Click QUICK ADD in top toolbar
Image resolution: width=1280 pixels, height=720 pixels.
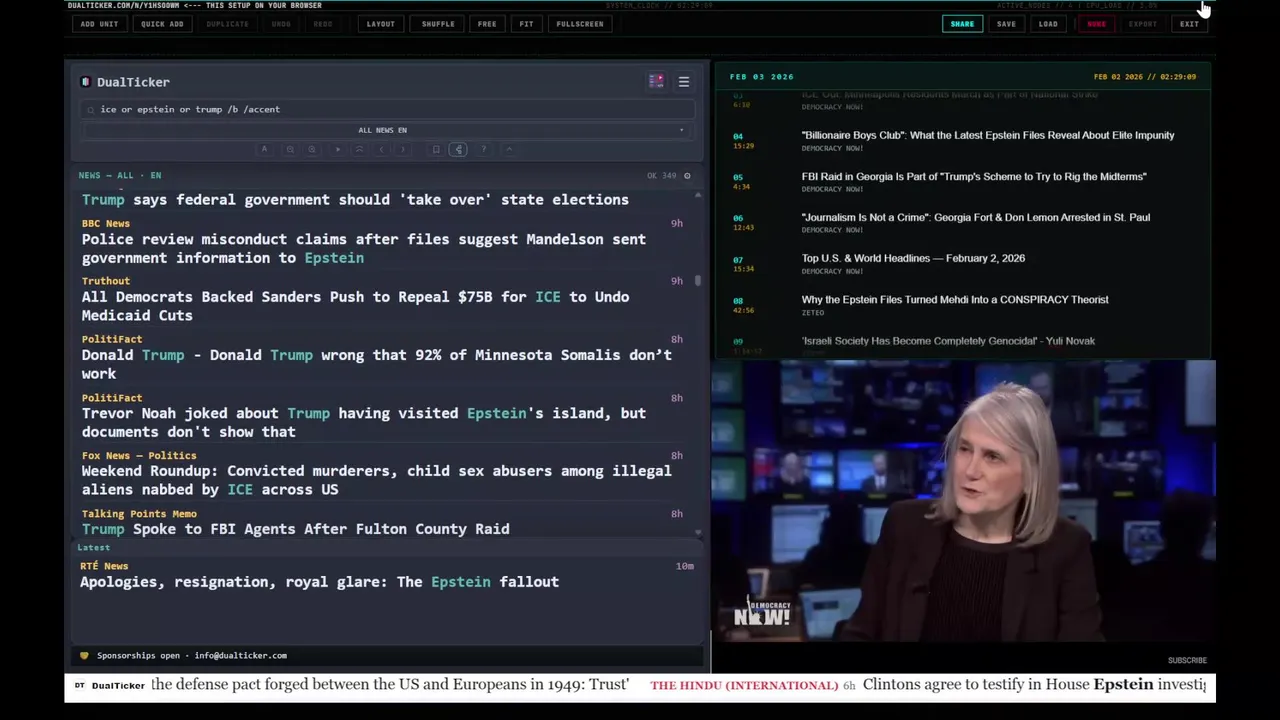pos(162,24)
